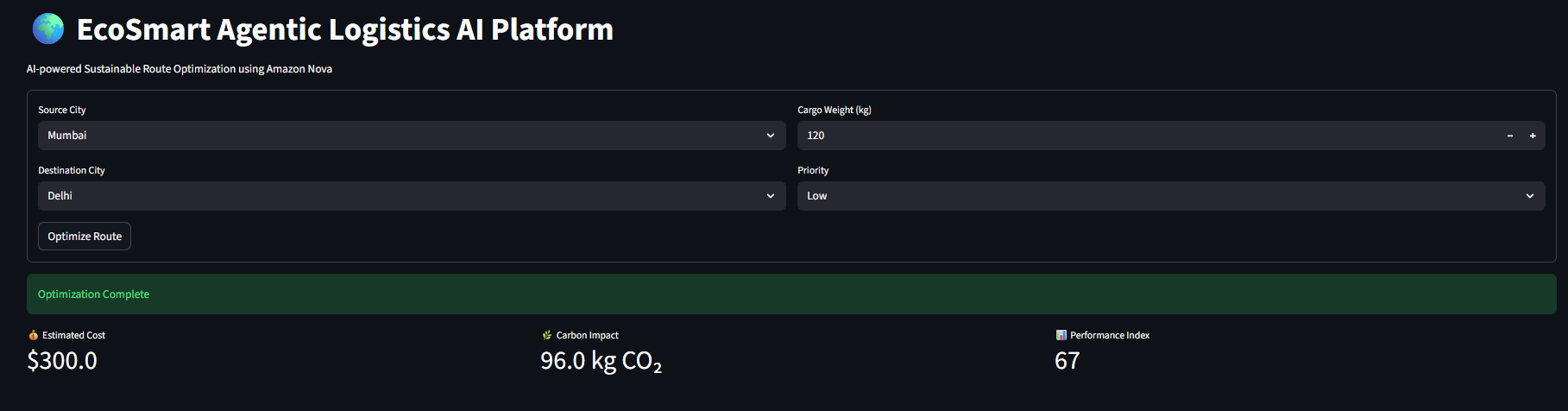Click the globe emoji icon in title
The width and height of the screenshot is (1568, 411).
pyautogui.click(x=48, y=28)
